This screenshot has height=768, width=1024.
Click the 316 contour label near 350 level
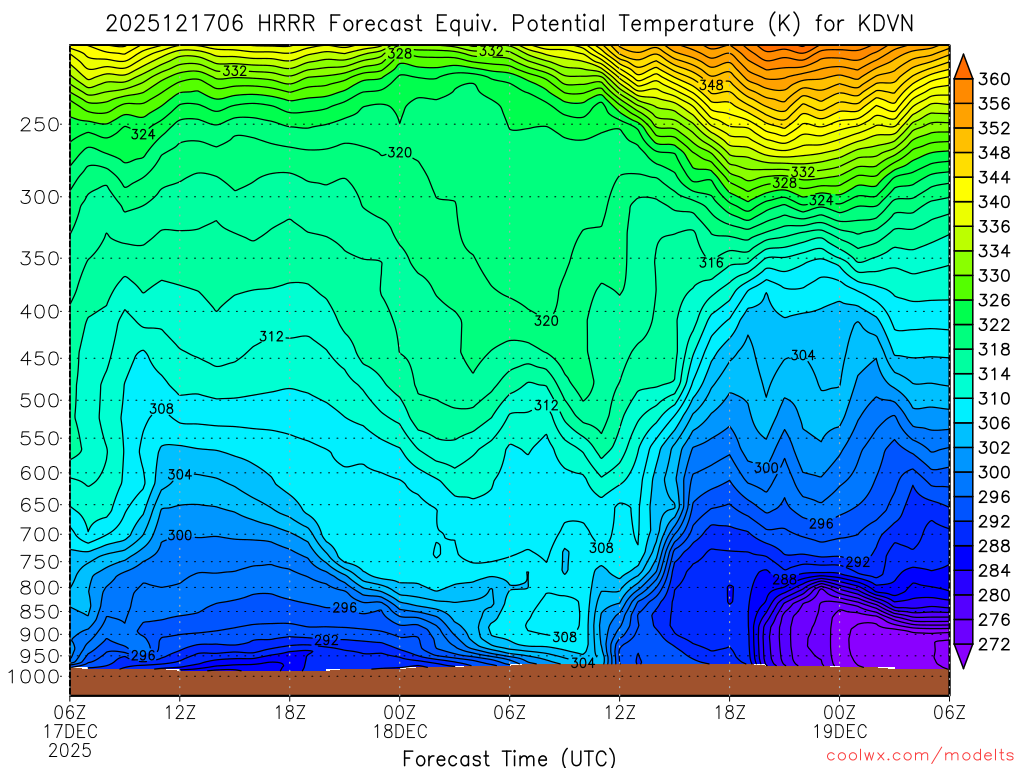[711, 263]
